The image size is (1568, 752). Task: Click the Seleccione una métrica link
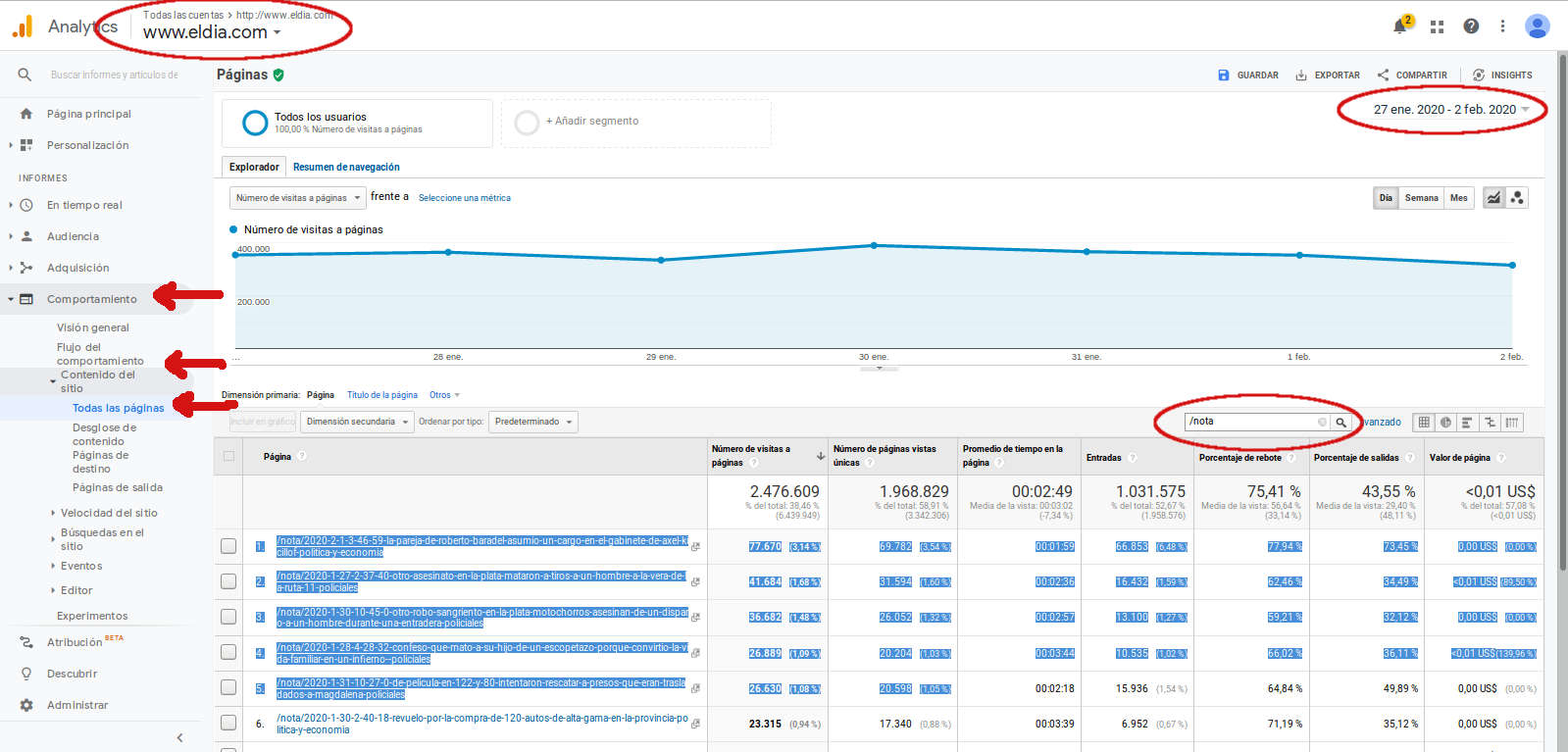[x=464, y=198]
